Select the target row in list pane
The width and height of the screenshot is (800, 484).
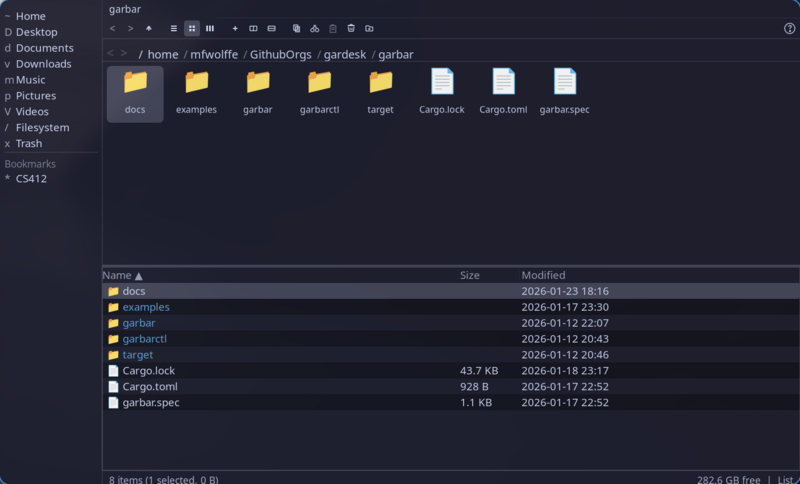pos(451,355)
